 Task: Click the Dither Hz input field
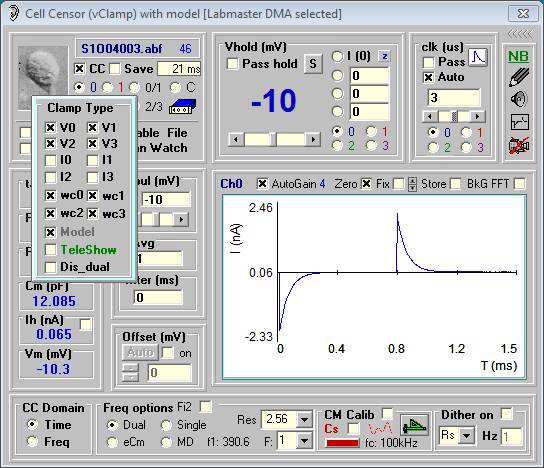[x=512, y=436]
